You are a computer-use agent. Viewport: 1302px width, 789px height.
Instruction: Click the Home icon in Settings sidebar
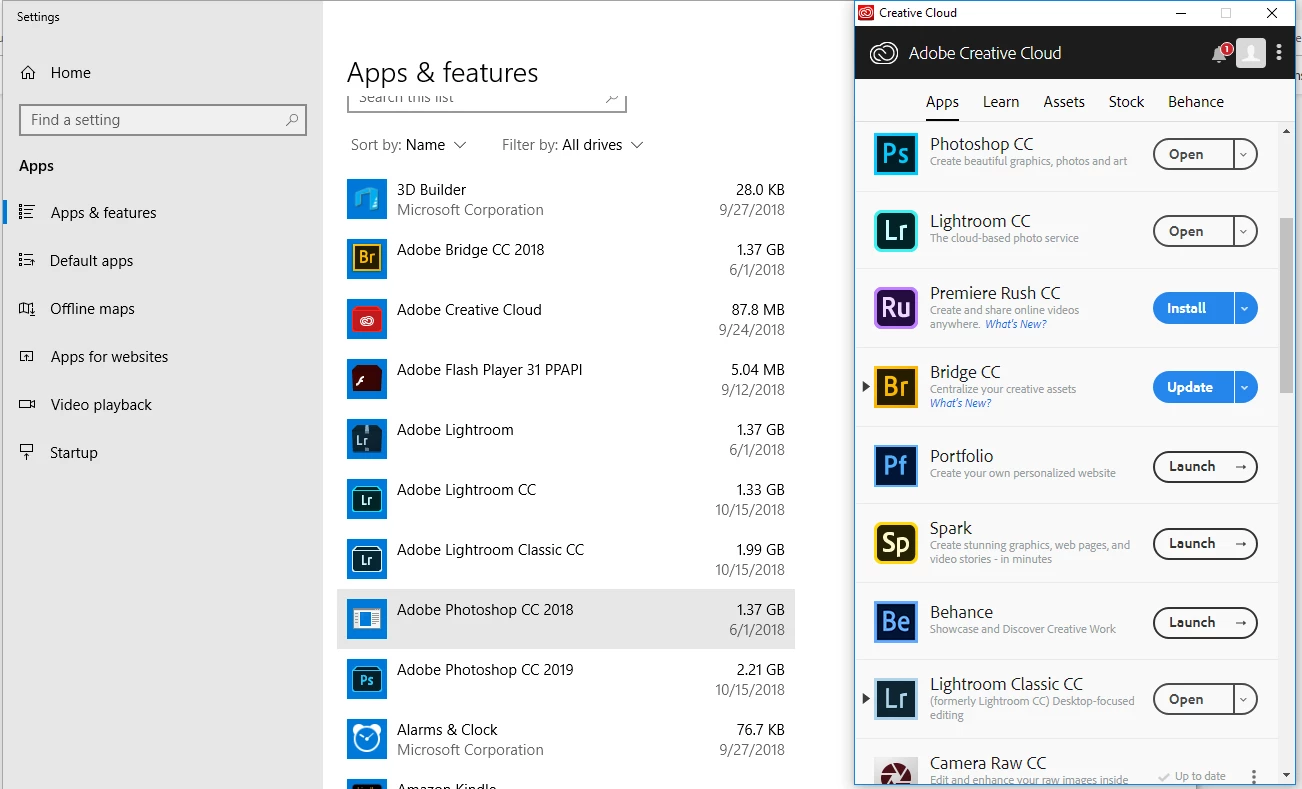28,73
